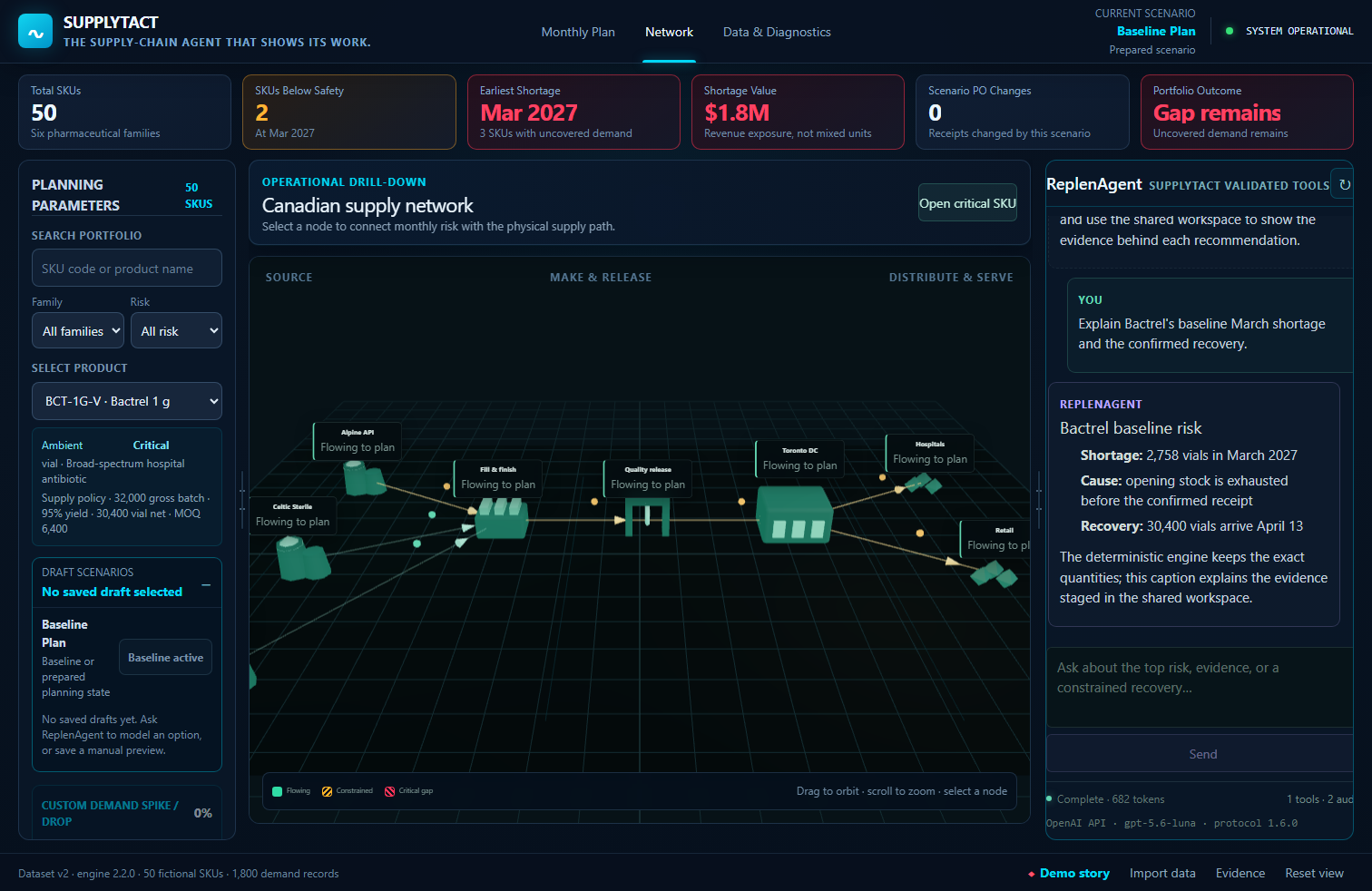Open the All families dropdown
The image size is (1372, 891).
[x=77, y=331]
